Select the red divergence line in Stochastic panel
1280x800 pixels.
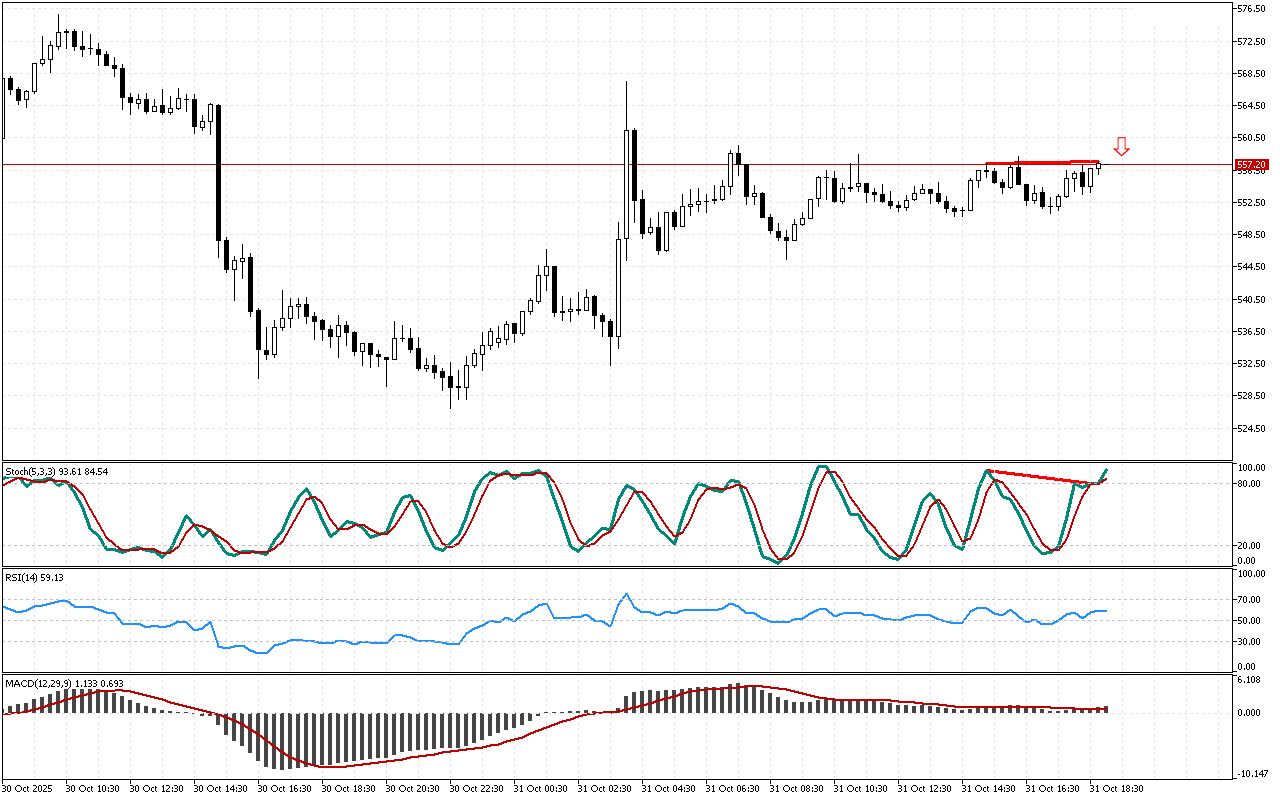(x=1040, y=477)
